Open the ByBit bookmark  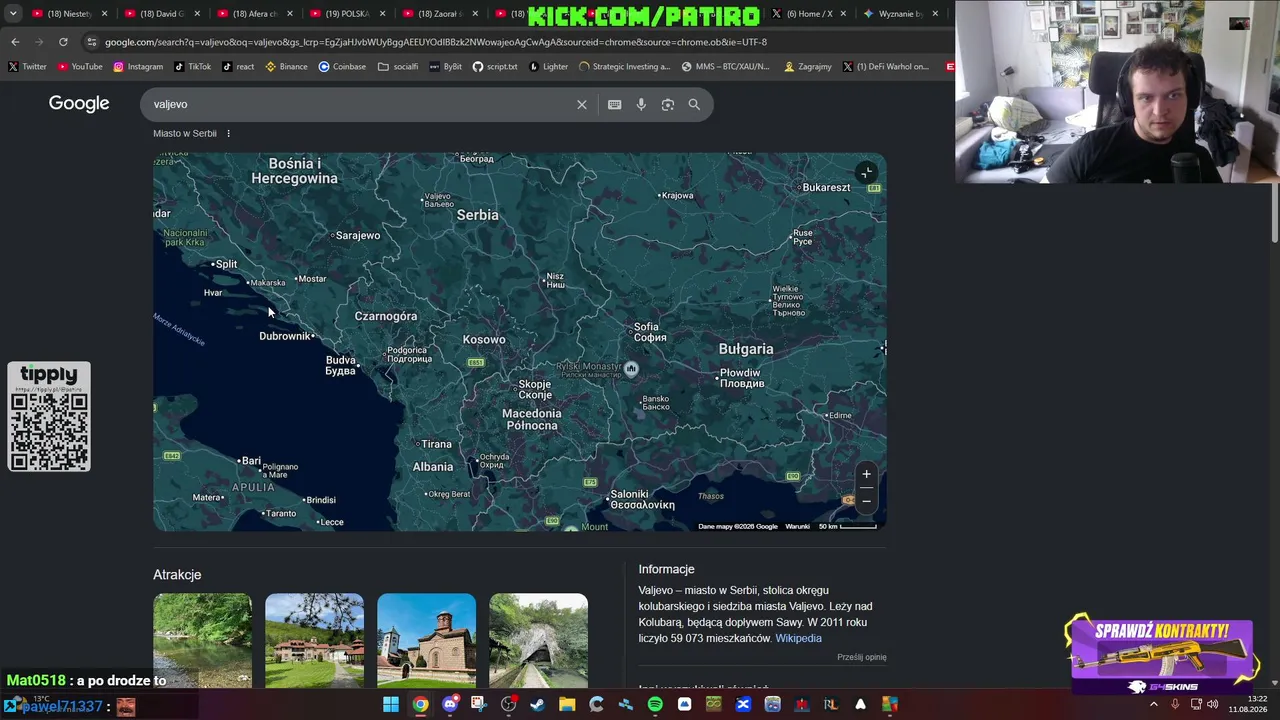coord(446,67)
